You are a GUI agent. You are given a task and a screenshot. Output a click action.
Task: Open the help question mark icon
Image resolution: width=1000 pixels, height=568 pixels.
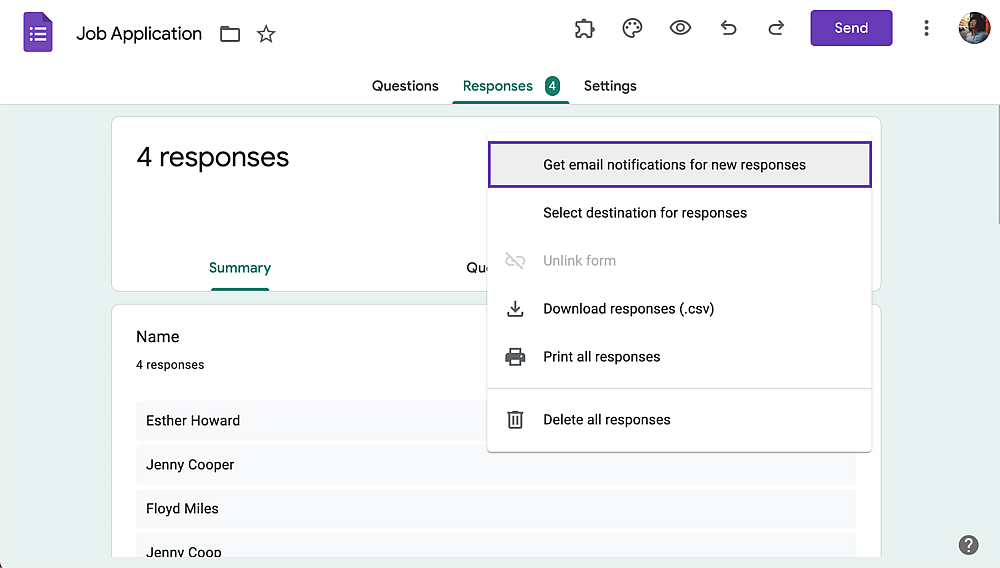(968, 545)
